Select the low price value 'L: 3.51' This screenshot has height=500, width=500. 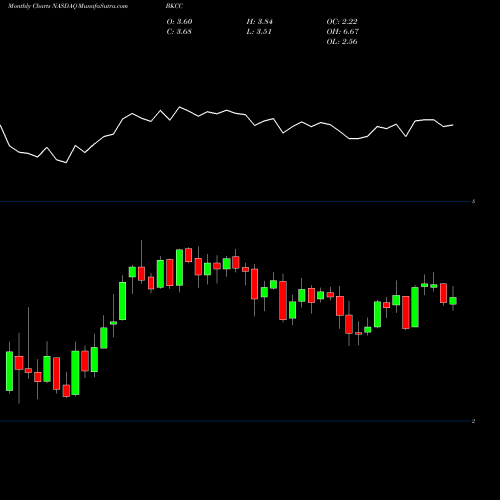(x=259, y=32)
